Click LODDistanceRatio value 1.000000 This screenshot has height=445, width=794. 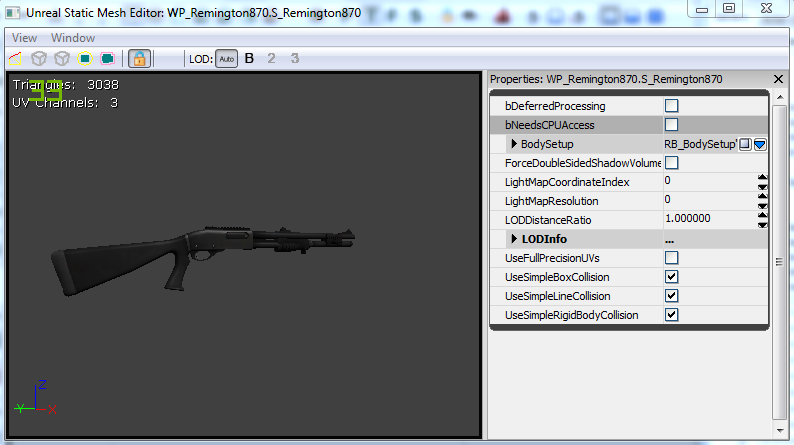[688, 218]
